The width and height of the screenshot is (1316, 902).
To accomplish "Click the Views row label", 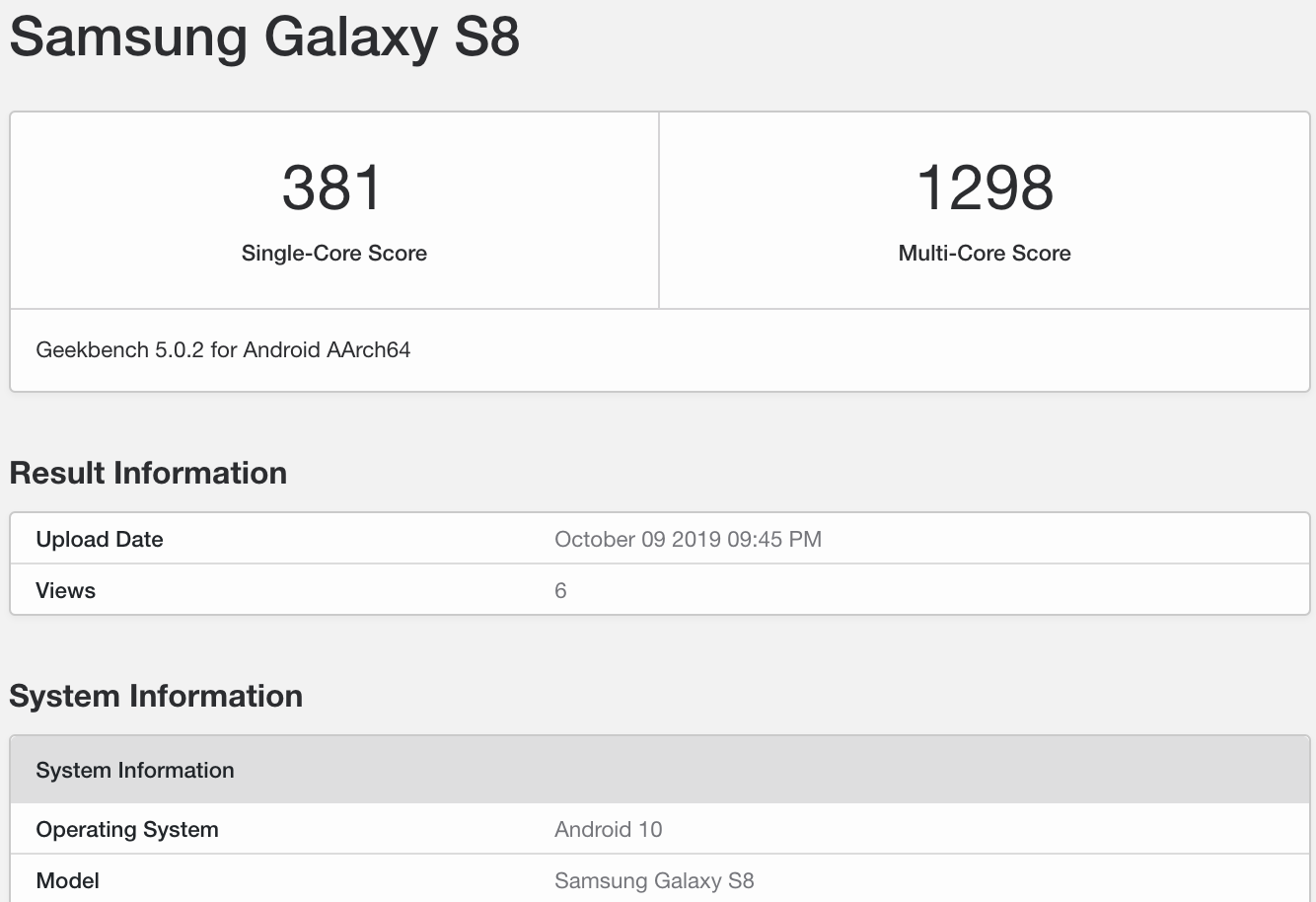I will click(65, 590).
